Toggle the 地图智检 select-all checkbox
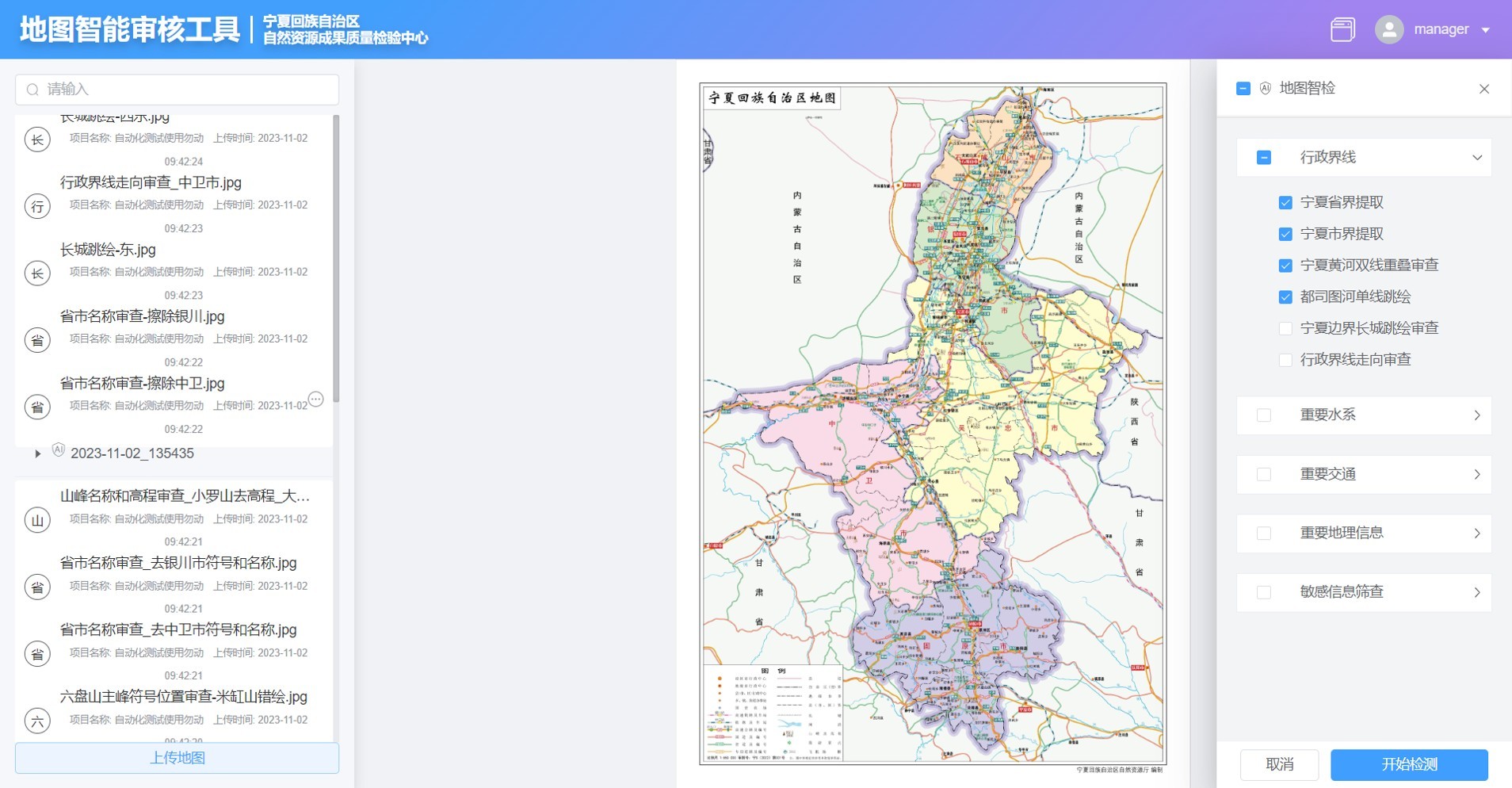Image resolution: width=1512 pixels, height=788 pixels. pyautogui.click(x=1243, y=88)
